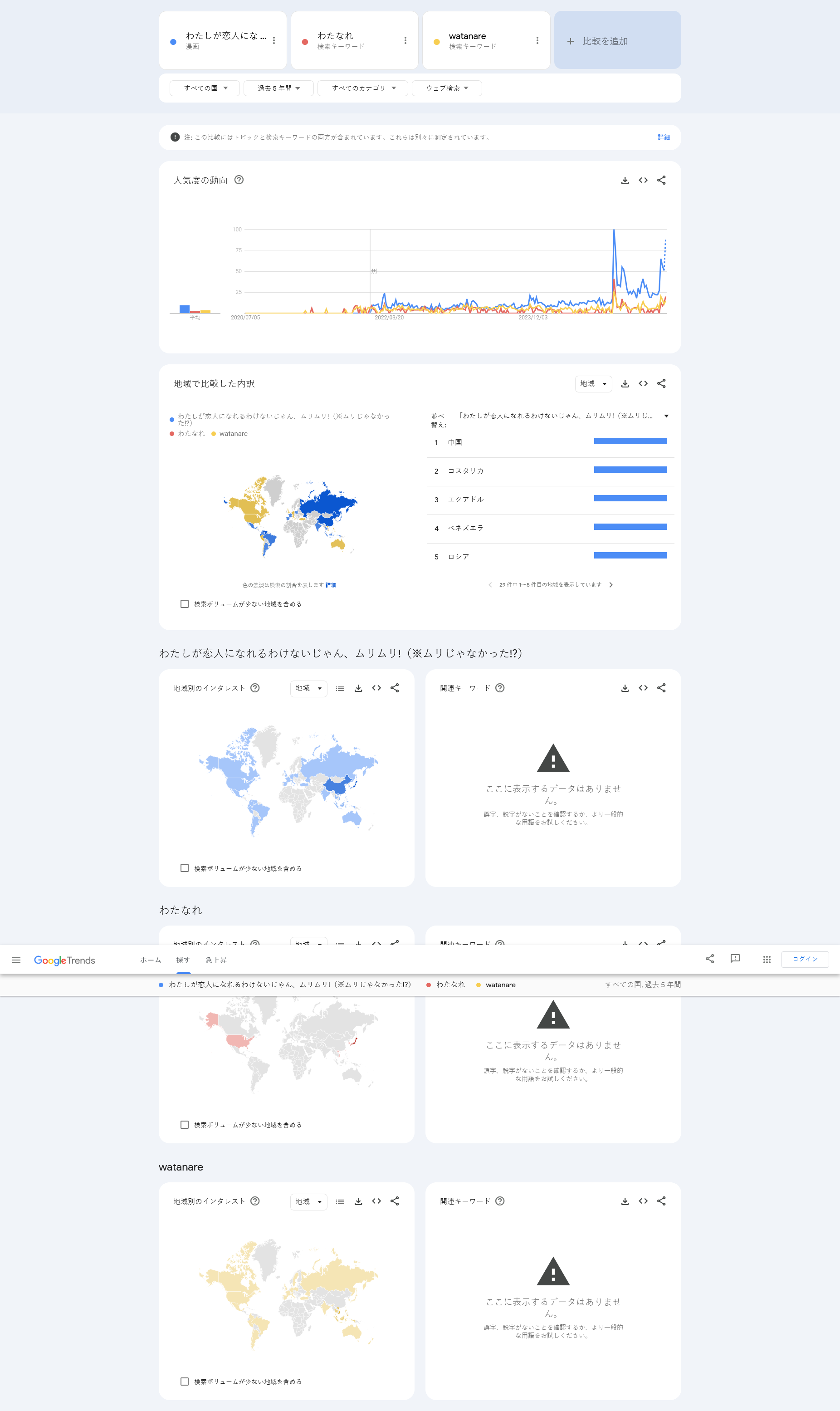Get embed code for first topic regional interest
840x1411 pixels.
(x=376, y=689)
